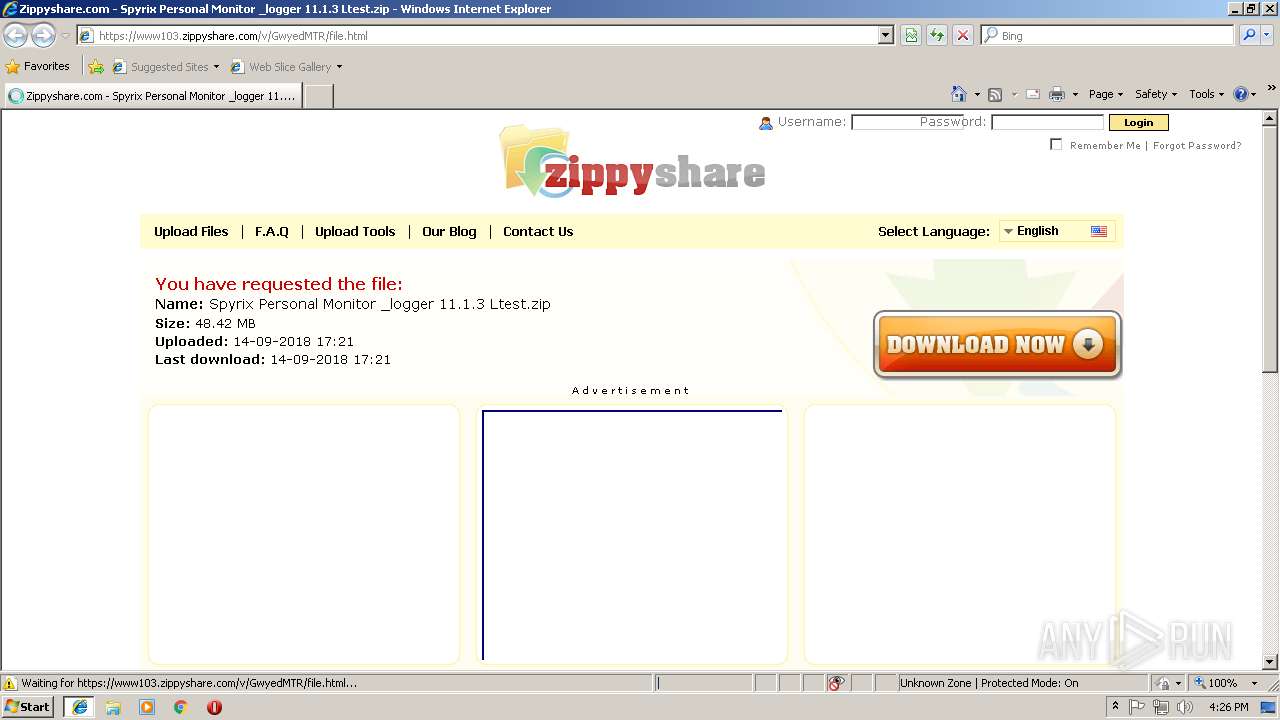The height and width of the screenshot is (720, 1280).
Task: Expand the Home button options arrow
Action: 977,94
